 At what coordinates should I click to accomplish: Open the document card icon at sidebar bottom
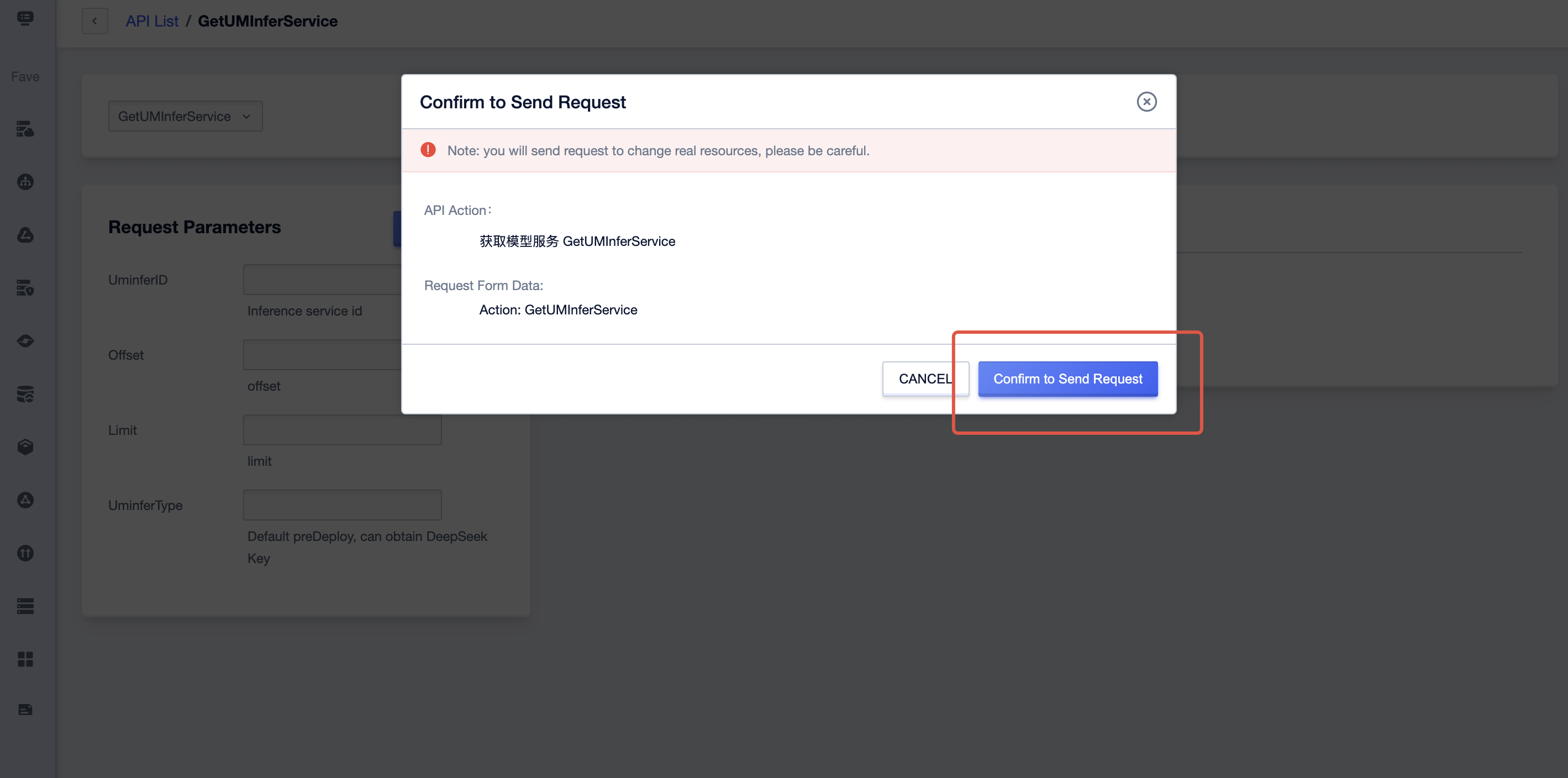coord(25,710)
